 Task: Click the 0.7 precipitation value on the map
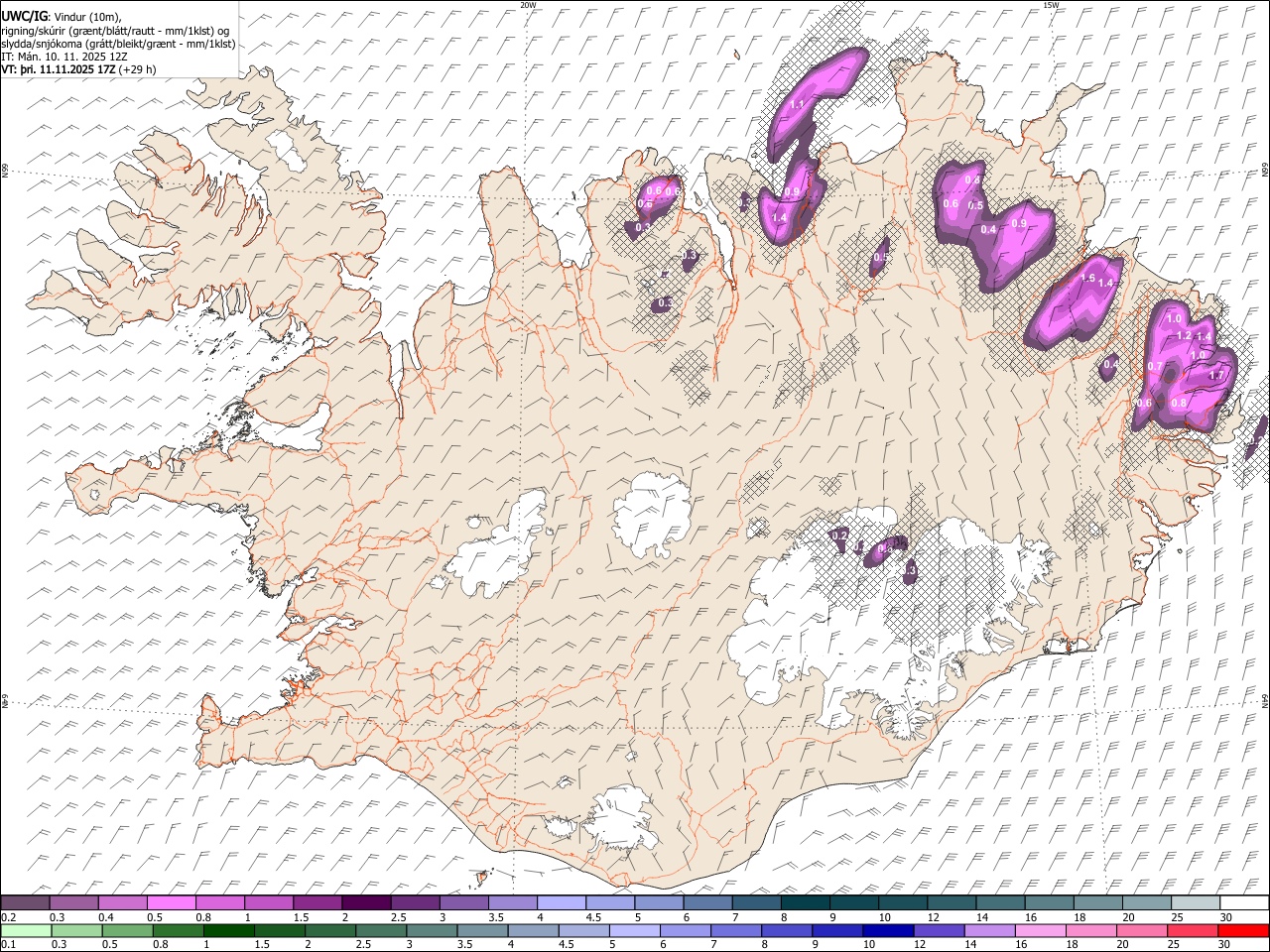pyautogui.click(x=1155, y=366)
